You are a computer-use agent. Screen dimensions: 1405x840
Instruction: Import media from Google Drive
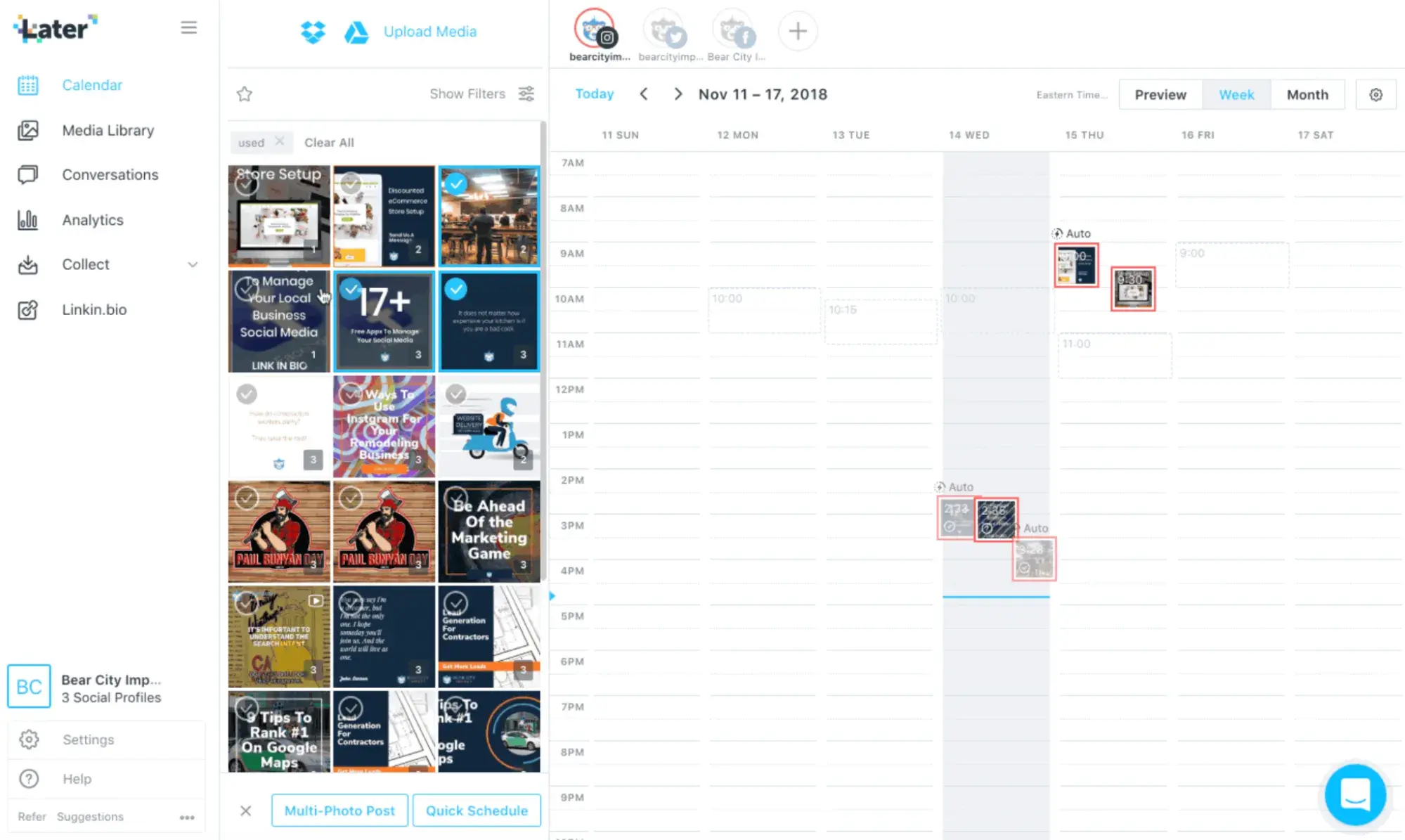point(357,32)
